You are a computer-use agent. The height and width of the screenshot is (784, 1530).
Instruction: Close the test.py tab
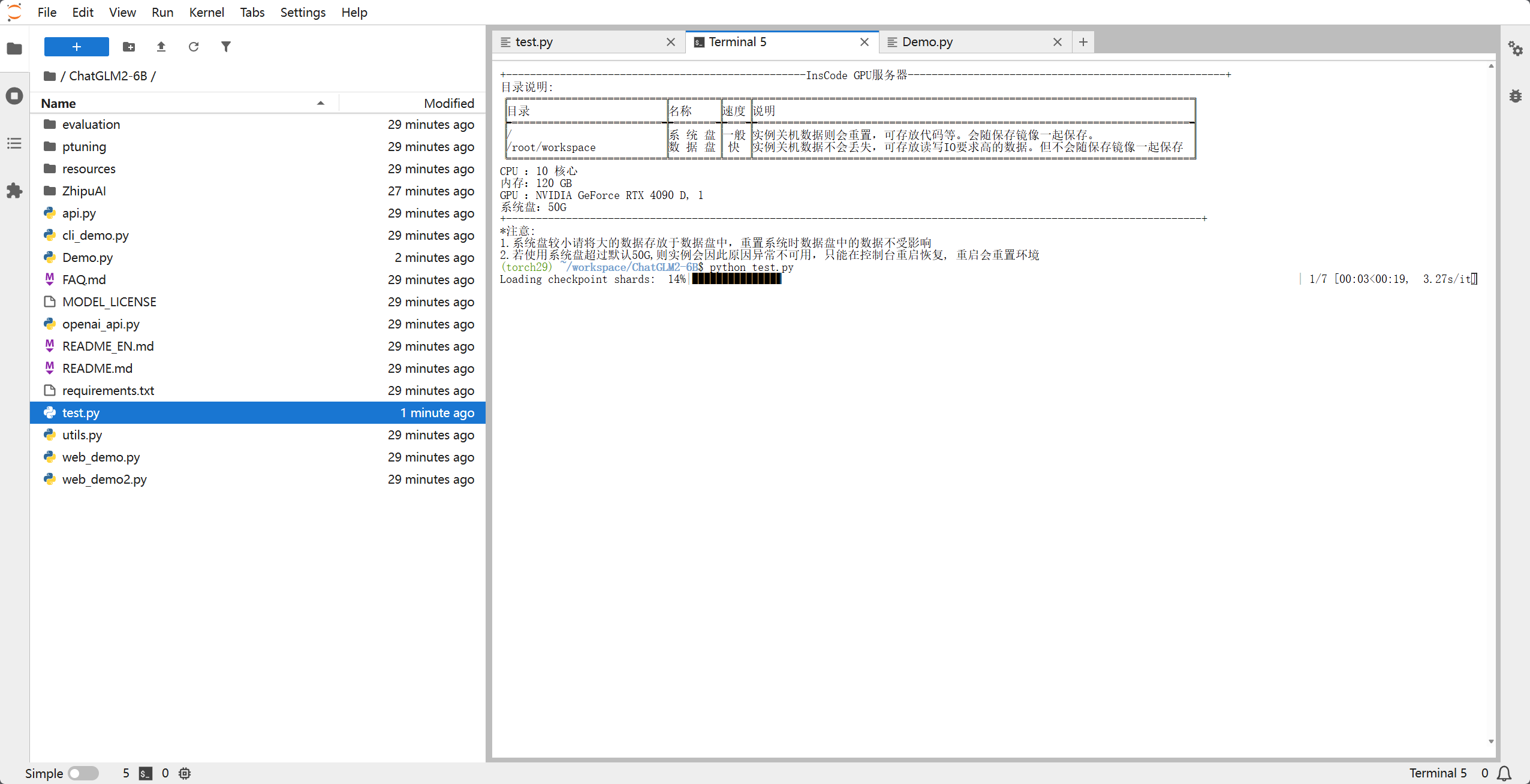click(x=671, y=42)
